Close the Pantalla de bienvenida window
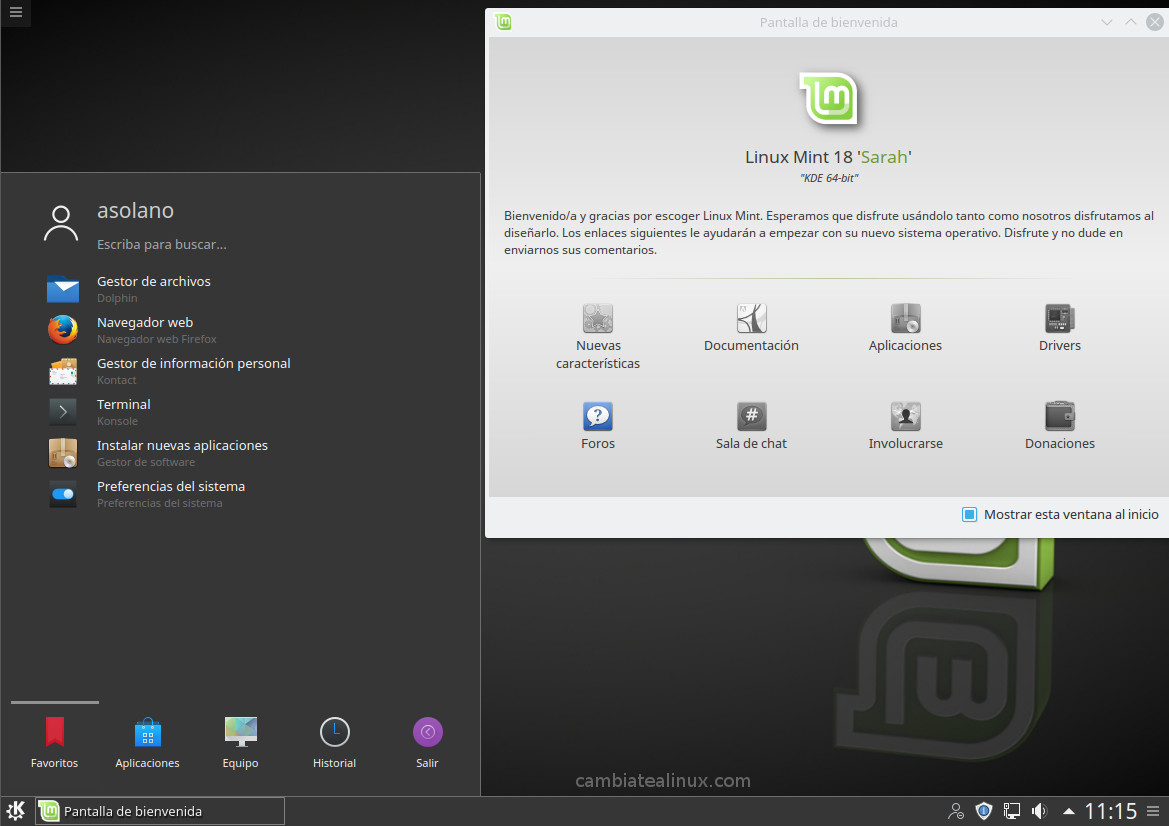Viewport: 1169px width, 826px height. click(x=1154, y=22)
